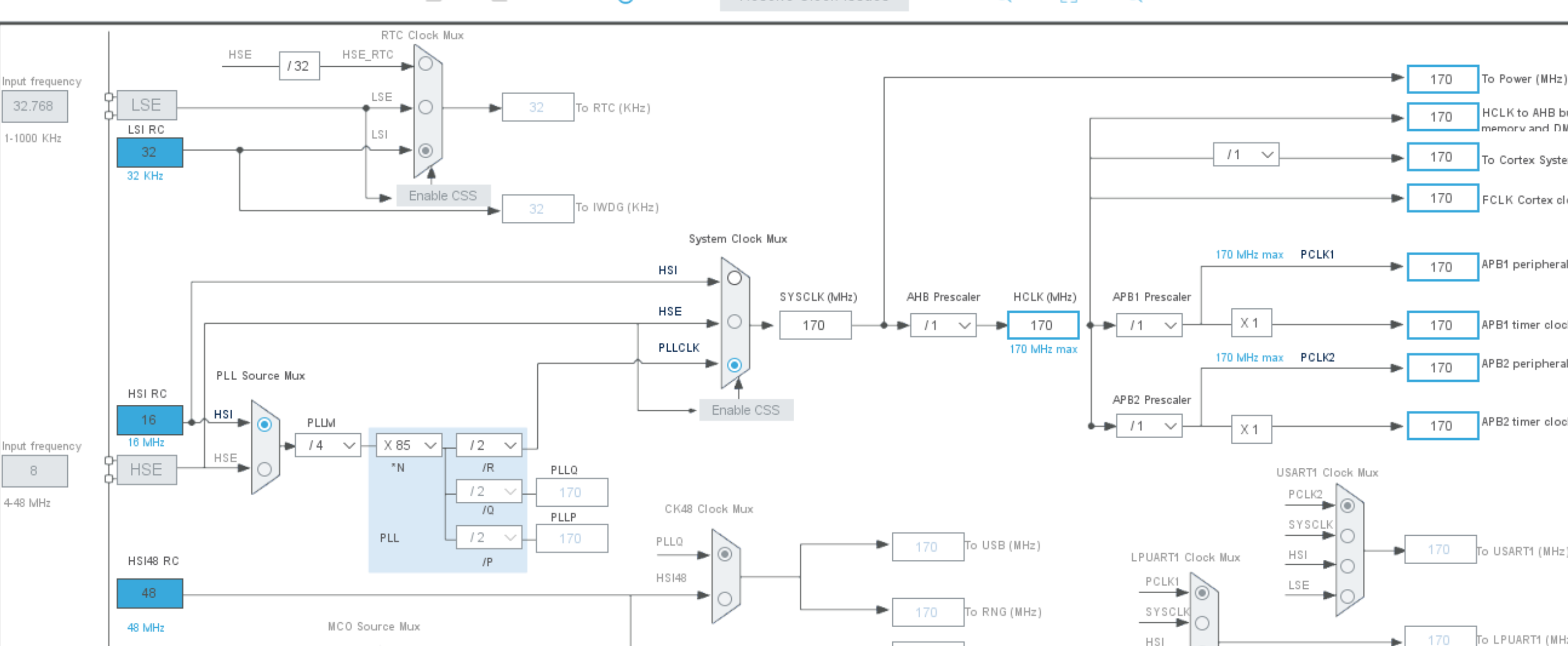Click the To Cortex System timer value box
The image size is (1568, 646).
[x=1443, y=157]
